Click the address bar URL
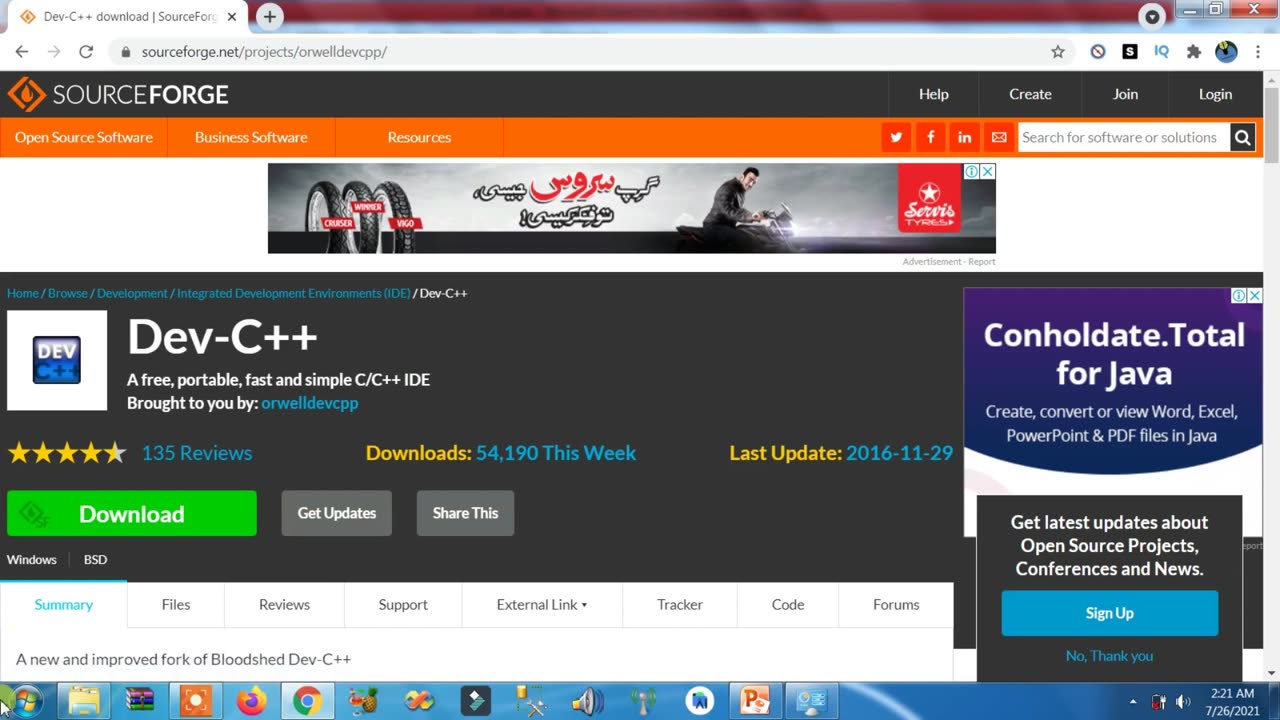The width and height of the screenshot is (1280, 720). pos(264,52)
